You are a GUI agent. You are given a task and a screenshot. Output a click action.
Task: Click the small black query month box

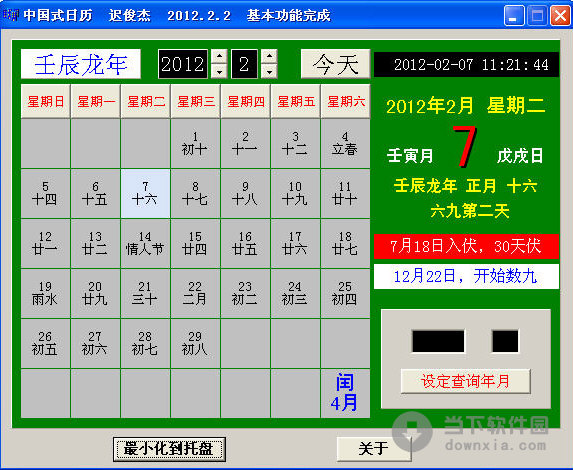(x=505, y=341)
